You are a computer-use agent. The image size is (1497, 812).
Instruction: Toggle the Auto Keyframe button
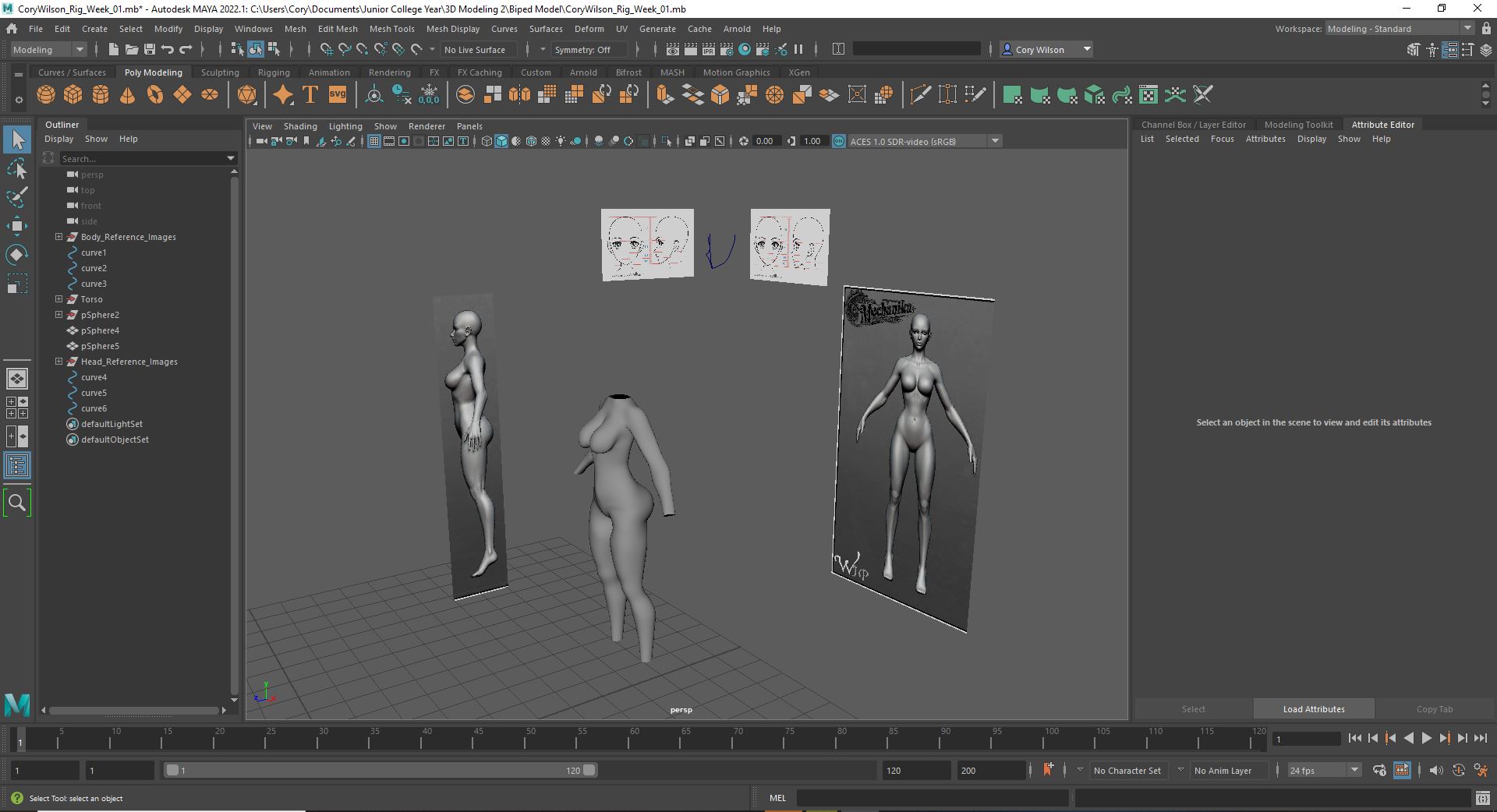(1457, 770)
